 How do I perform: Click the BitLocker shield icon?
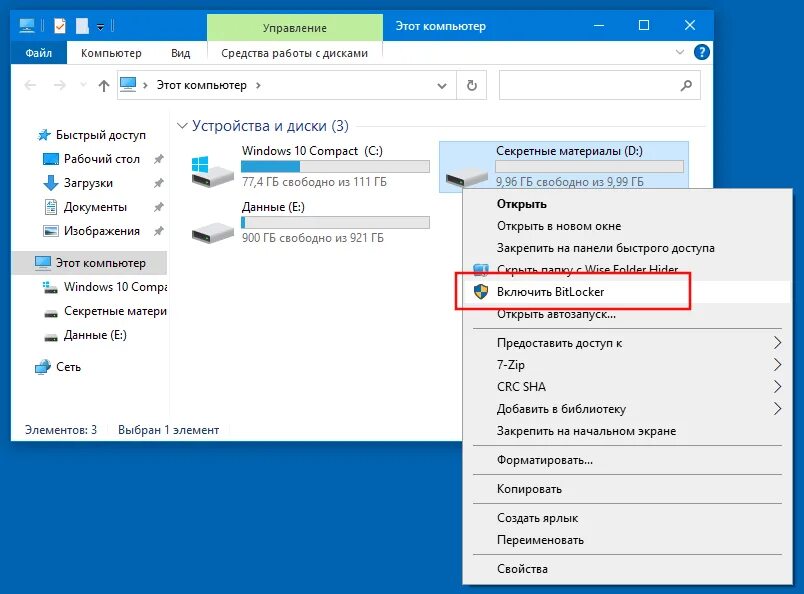coord(480,292)
